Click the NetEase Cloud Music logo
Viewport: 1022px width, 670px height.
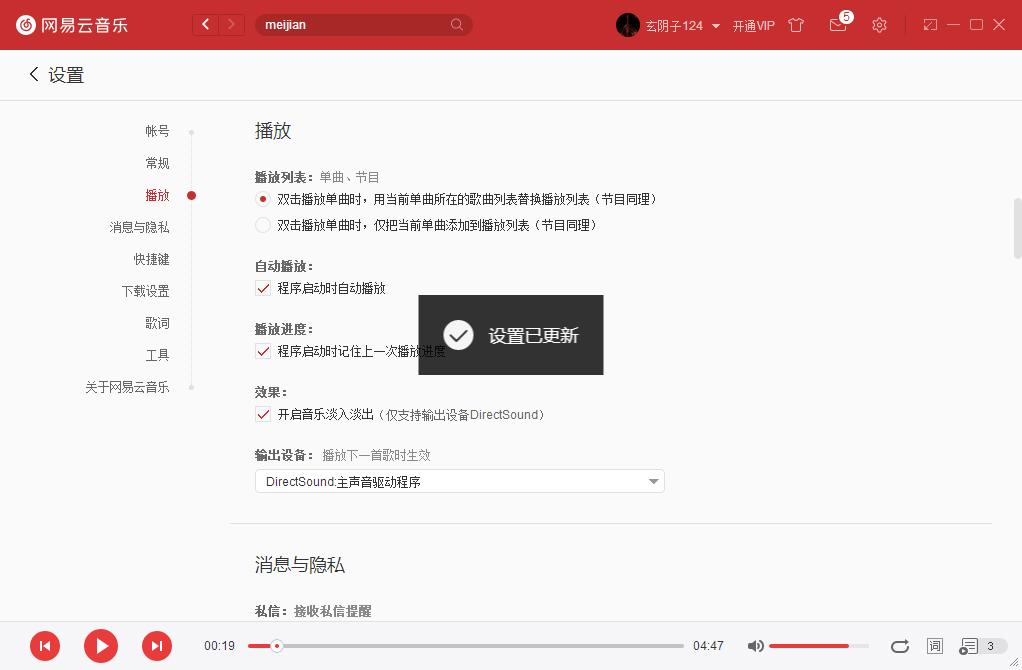coord(75,25)
